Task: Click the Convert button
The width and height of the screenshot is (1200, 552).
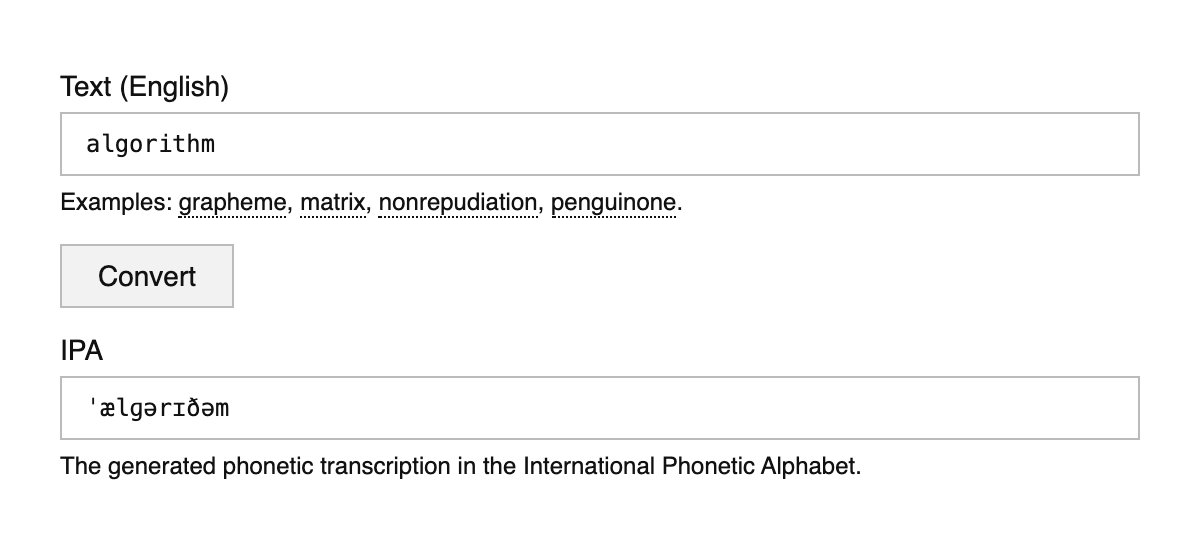Action: 147,276
